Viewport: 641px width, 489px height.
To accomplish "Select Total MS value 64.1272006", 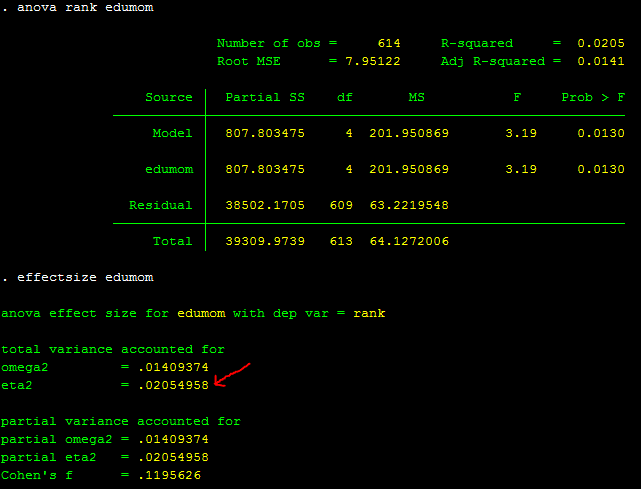I will pos(409,241).
